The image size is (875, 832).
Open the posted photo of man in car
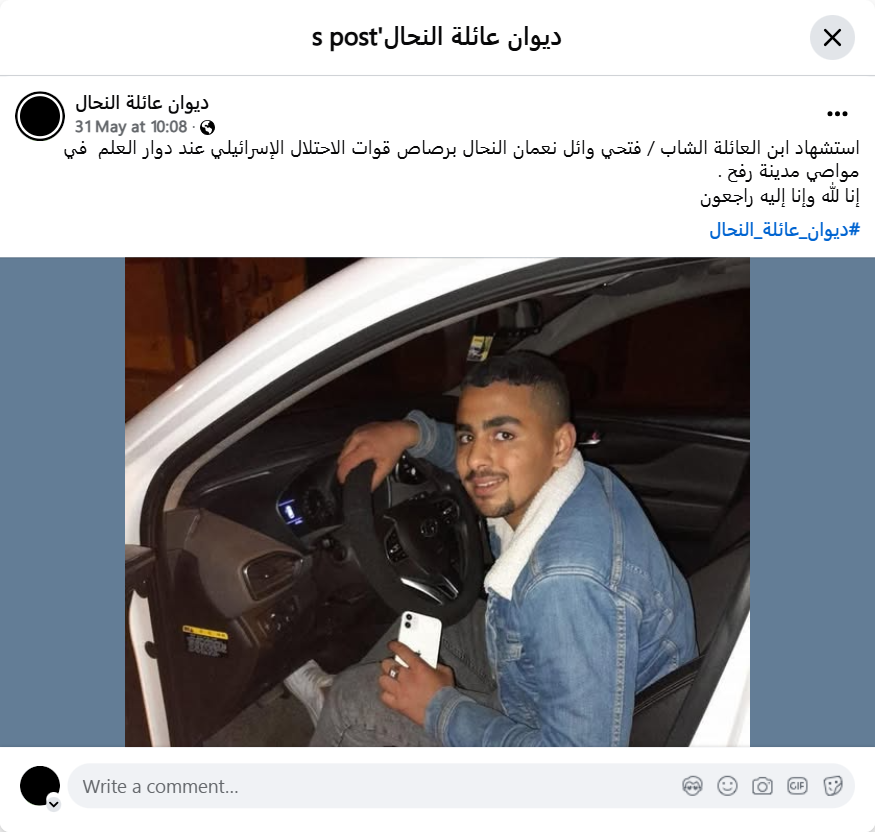438,502
